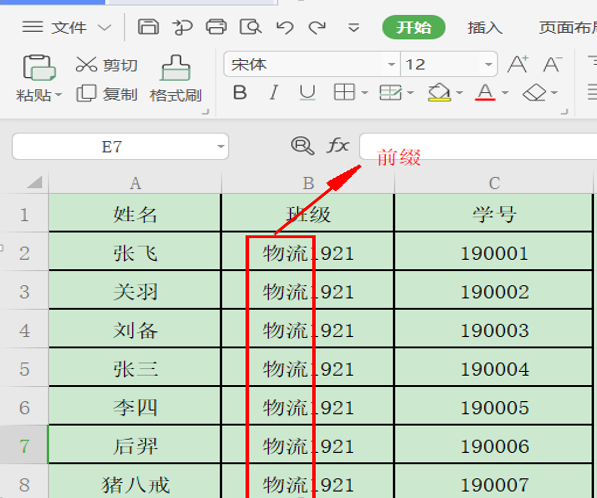Viewport: 597px width, 498px height.
Task: Click the Print icon
Action: 216,27
